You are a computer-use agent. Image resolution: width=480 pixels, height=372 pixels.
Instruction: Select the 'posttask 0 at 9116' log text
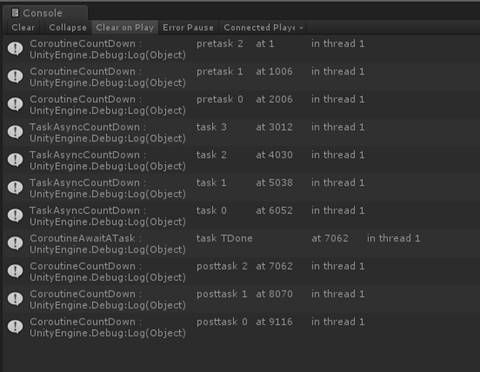244,322
